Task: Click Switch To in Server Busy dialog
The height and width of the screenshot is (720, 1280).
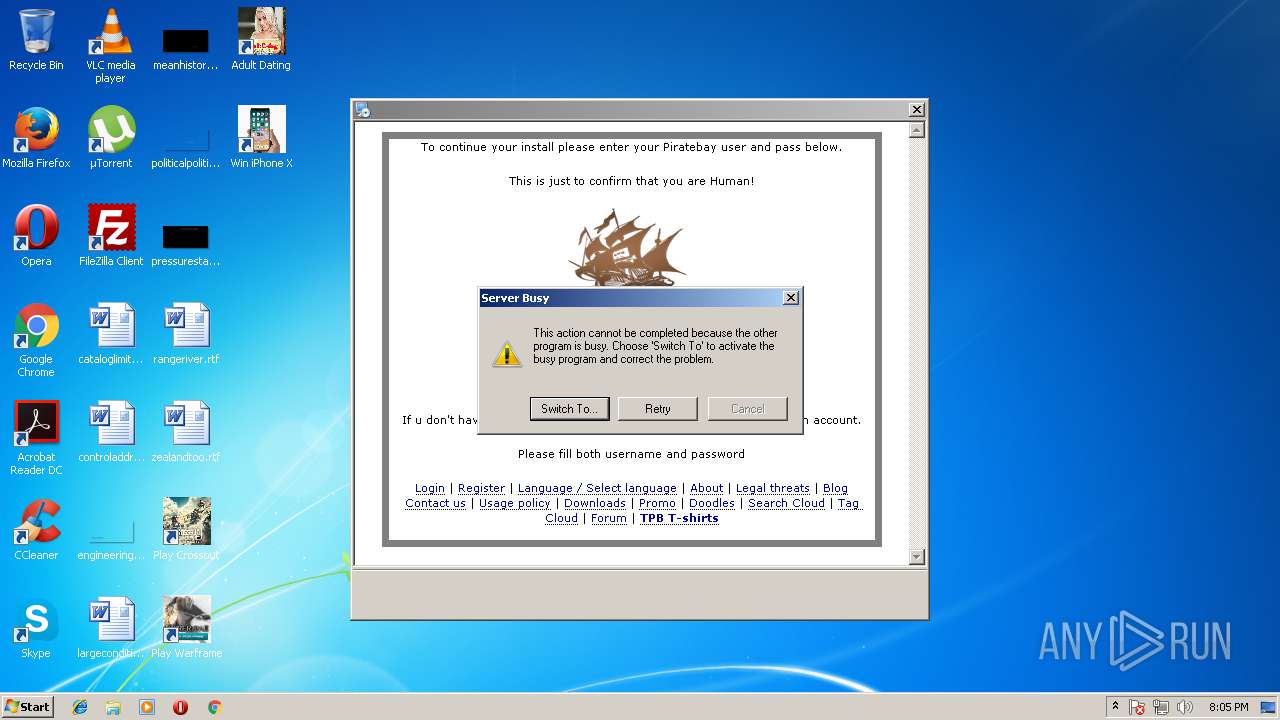Action: [x=569, y=408]
